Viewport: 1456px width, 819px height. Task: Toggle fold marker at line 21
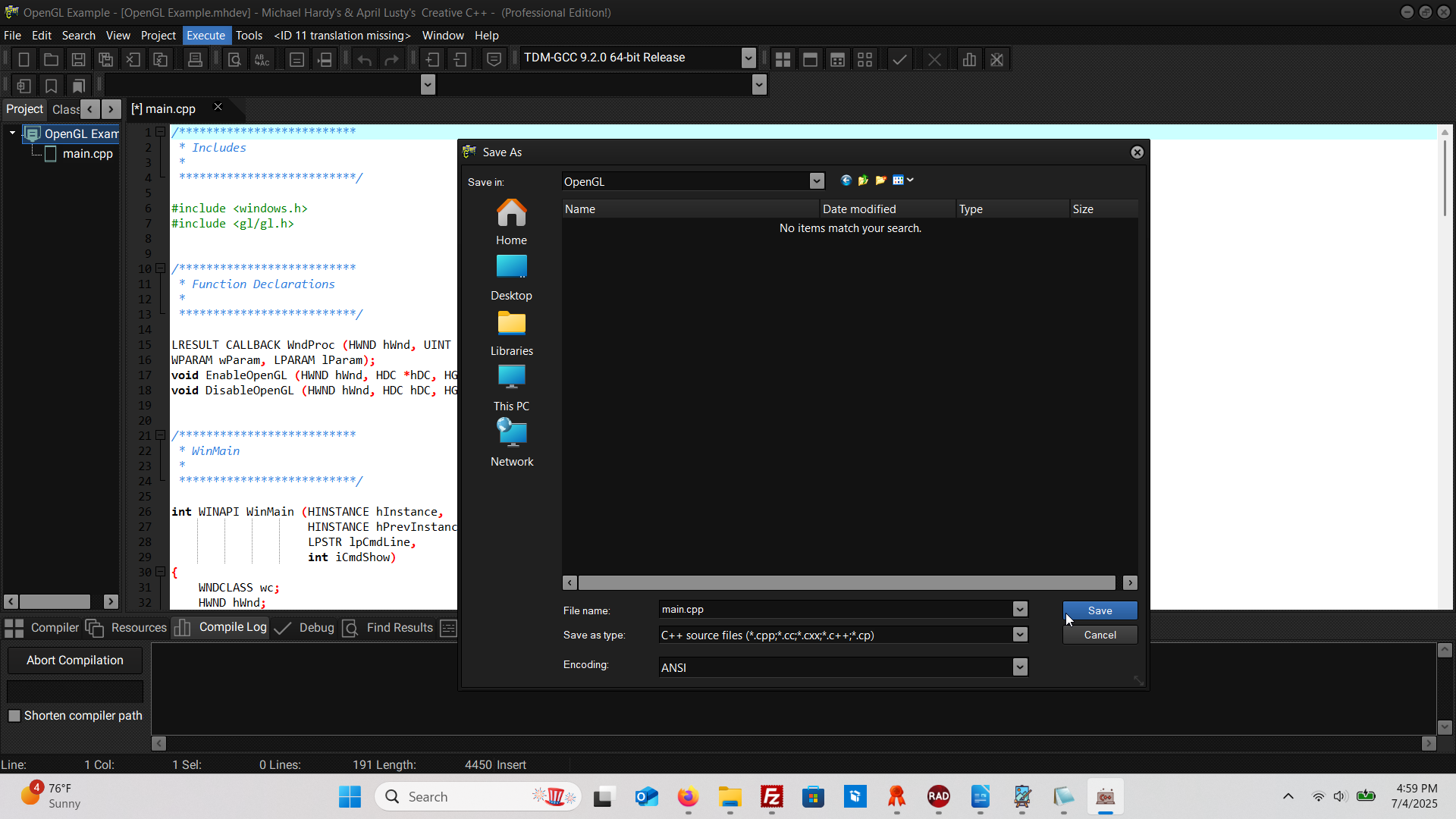161,435
